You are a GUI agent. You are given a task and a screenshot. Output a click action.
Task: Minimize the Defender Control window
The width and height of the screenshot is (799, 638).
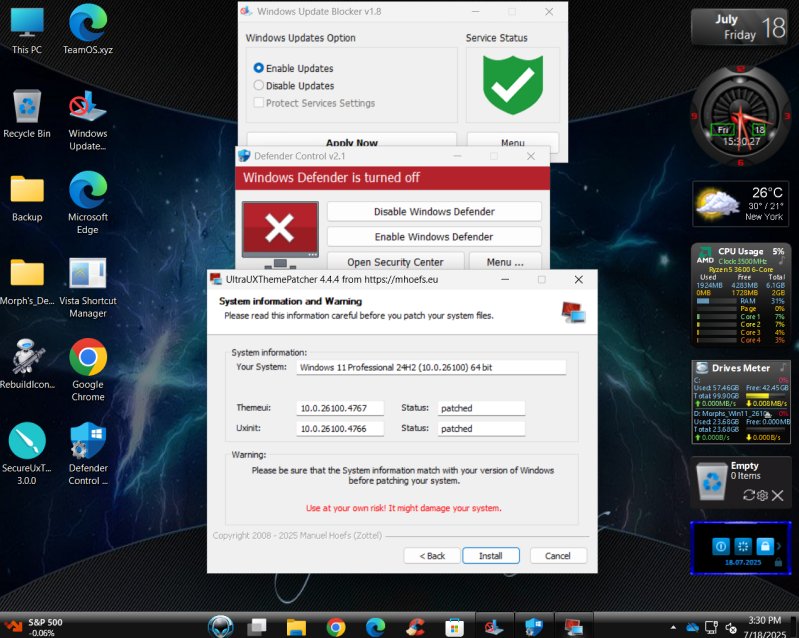[x=457, y=156]
